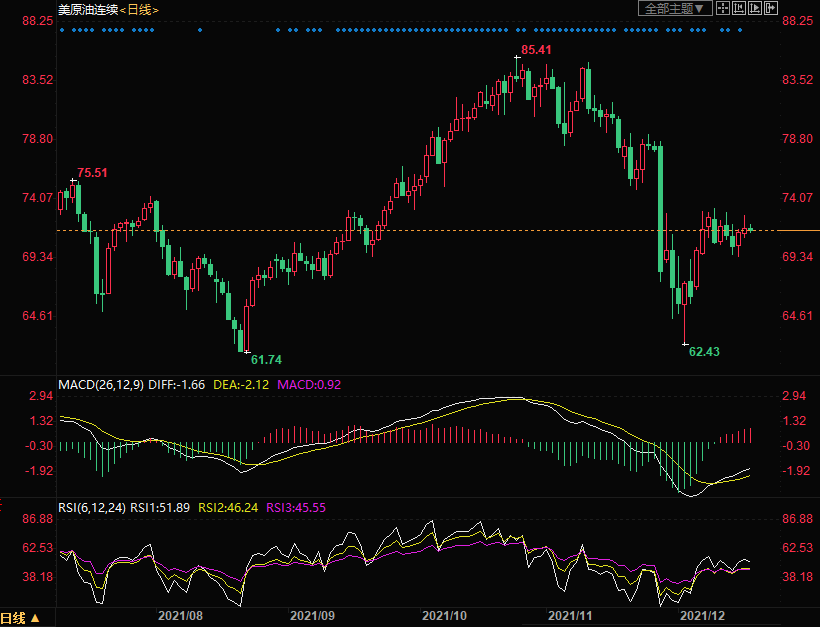The width and height of the screenshot is (820, 627).
Task: Click the 75.51 peak price label
Action: pyautogui.click(x=93, y=173)
